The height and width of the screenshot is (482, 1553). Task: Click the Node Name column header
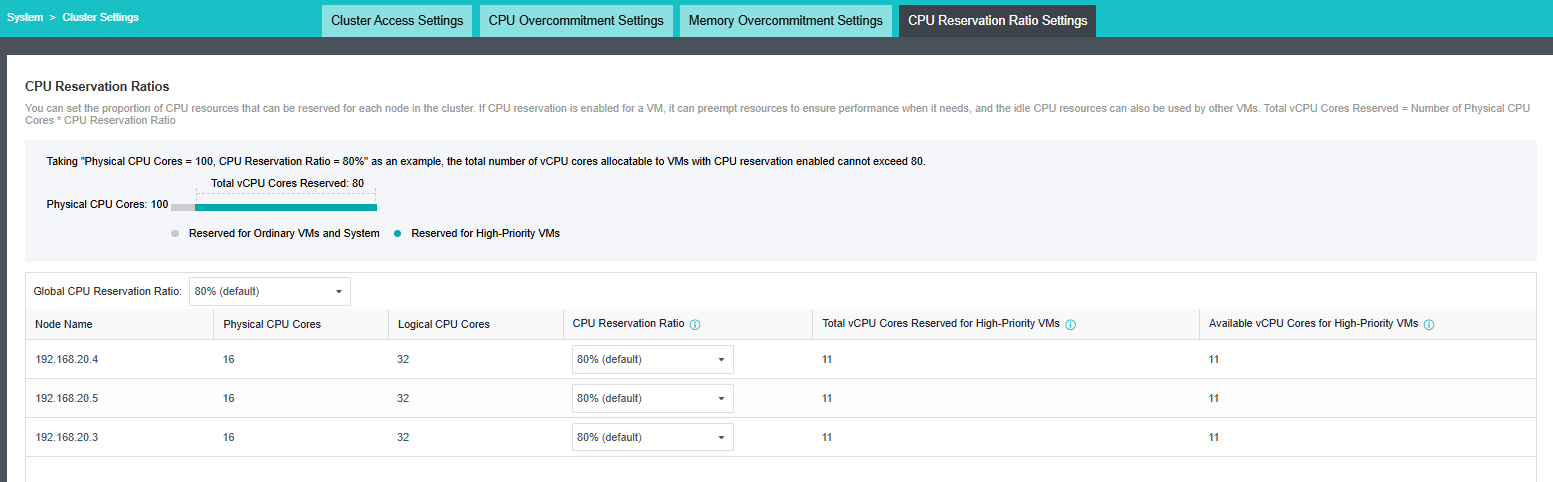click(64, 324)
